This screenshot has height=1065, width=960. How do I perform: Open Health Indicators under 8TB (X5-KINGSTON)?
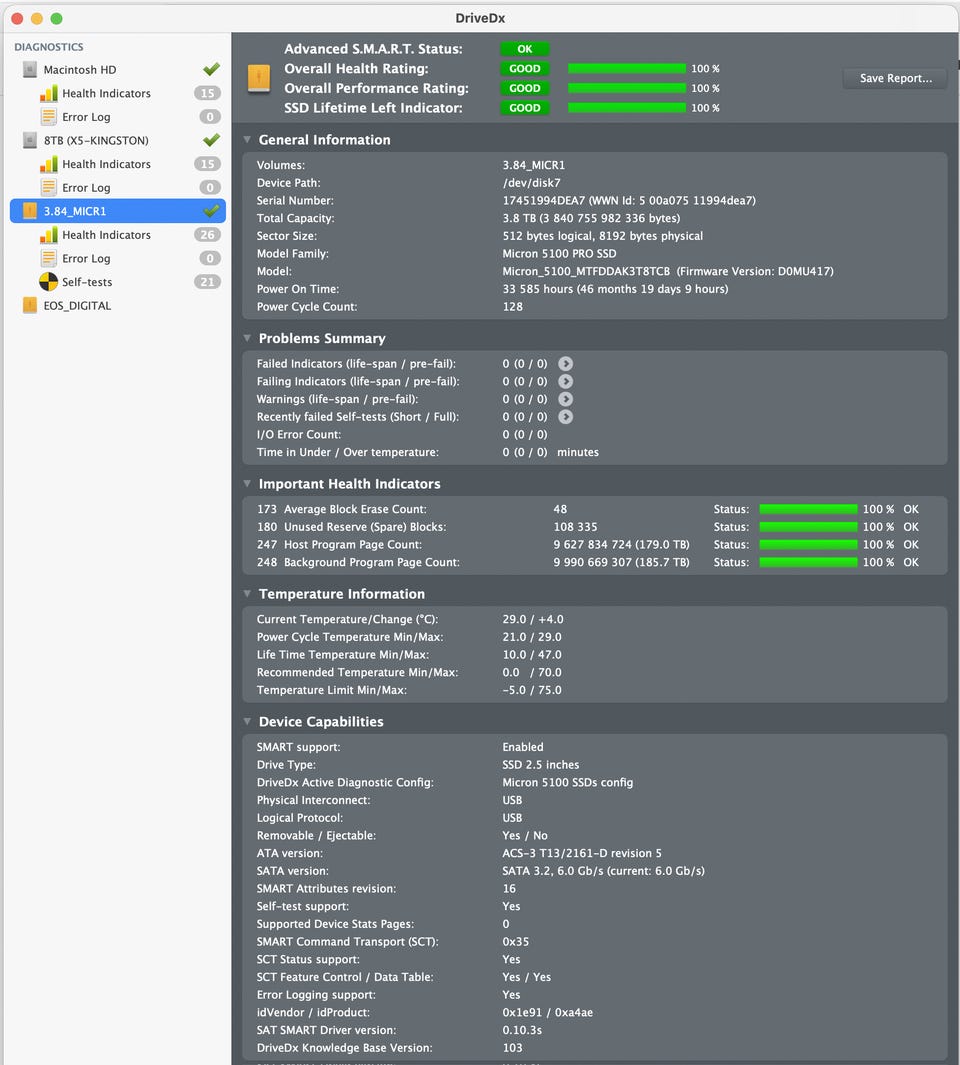[106, 164]
